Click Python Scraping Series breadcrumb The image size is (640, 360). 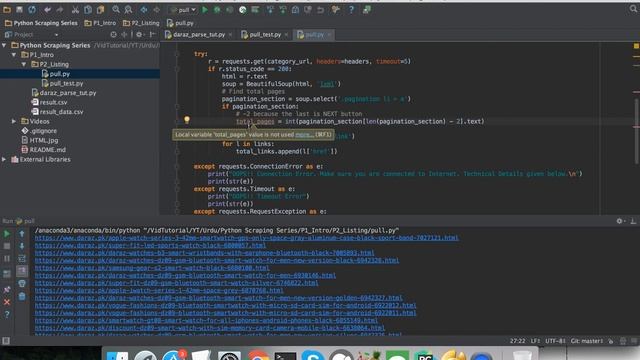coord(41,23)
